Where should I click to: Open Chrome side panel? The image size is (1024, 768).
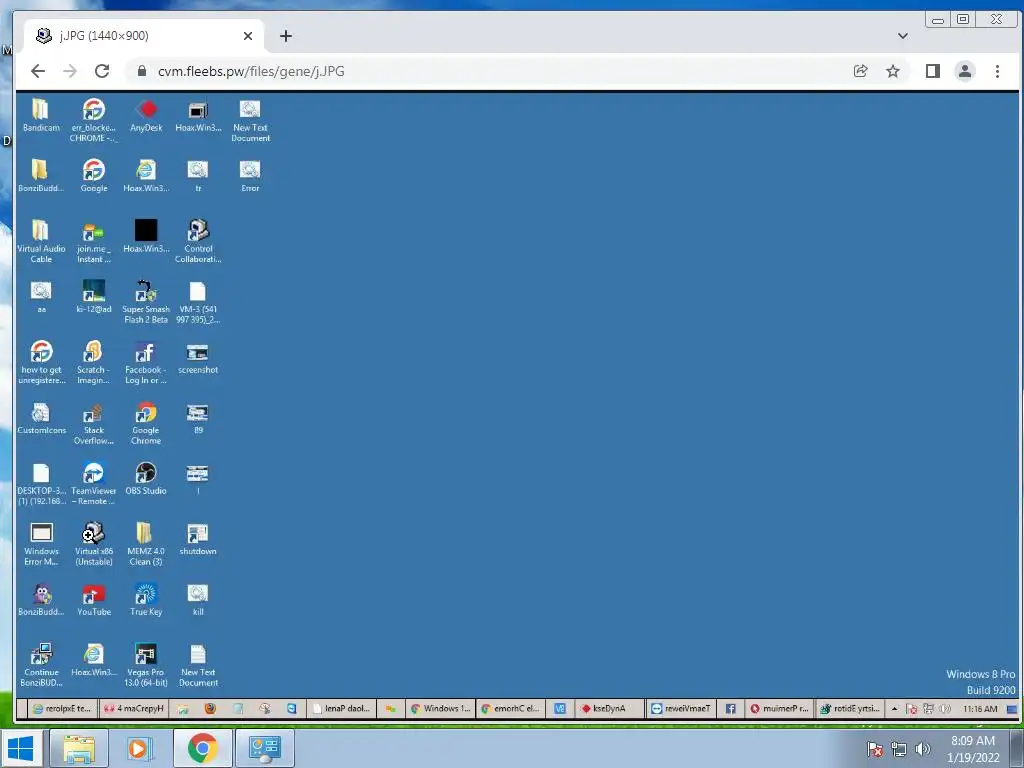pyautogui.click(x=933, y=71)
